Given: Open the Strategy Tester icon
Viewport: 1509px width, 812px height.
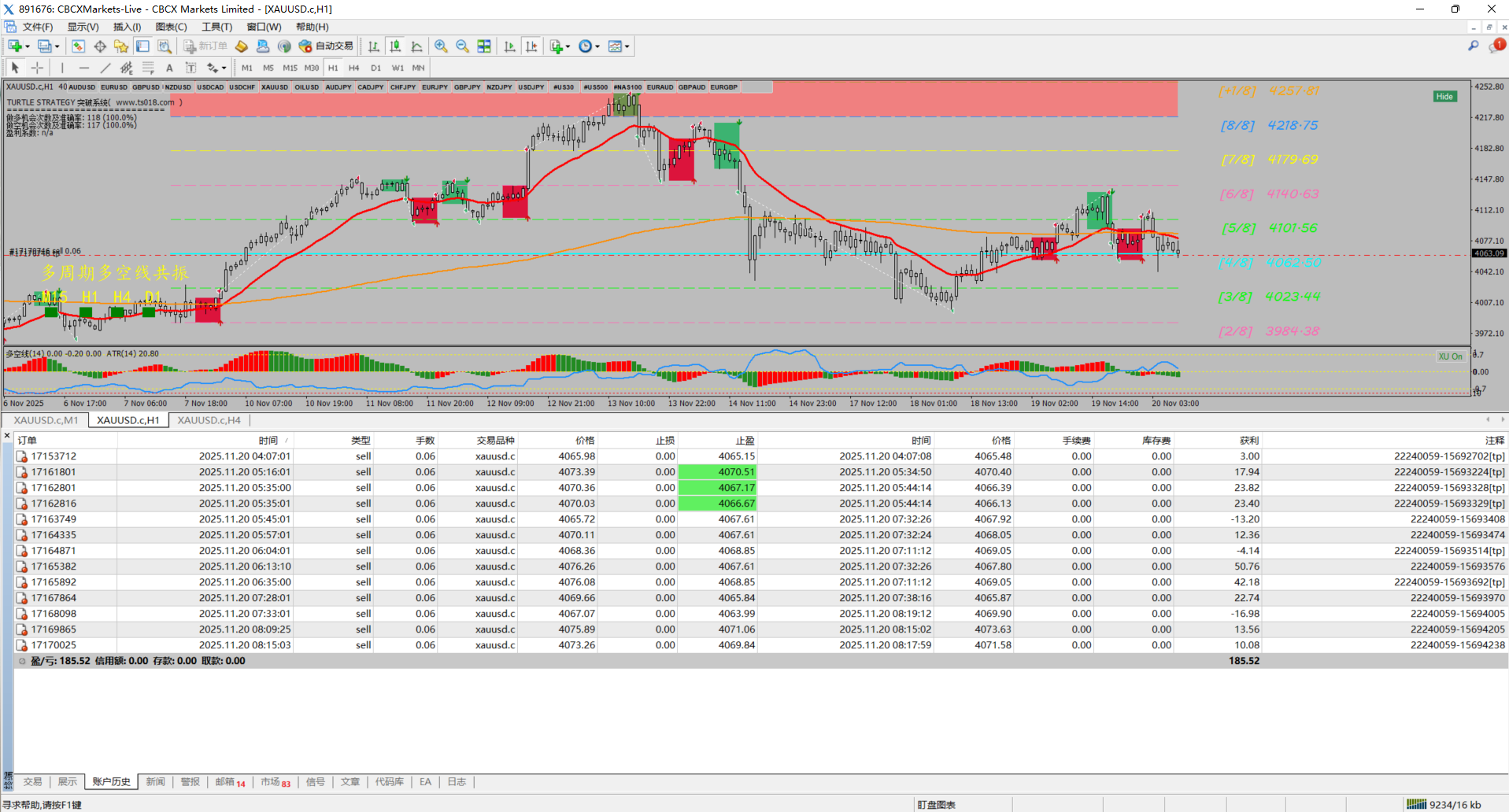Looking at the screenshot, I should [x=164, y=46].
